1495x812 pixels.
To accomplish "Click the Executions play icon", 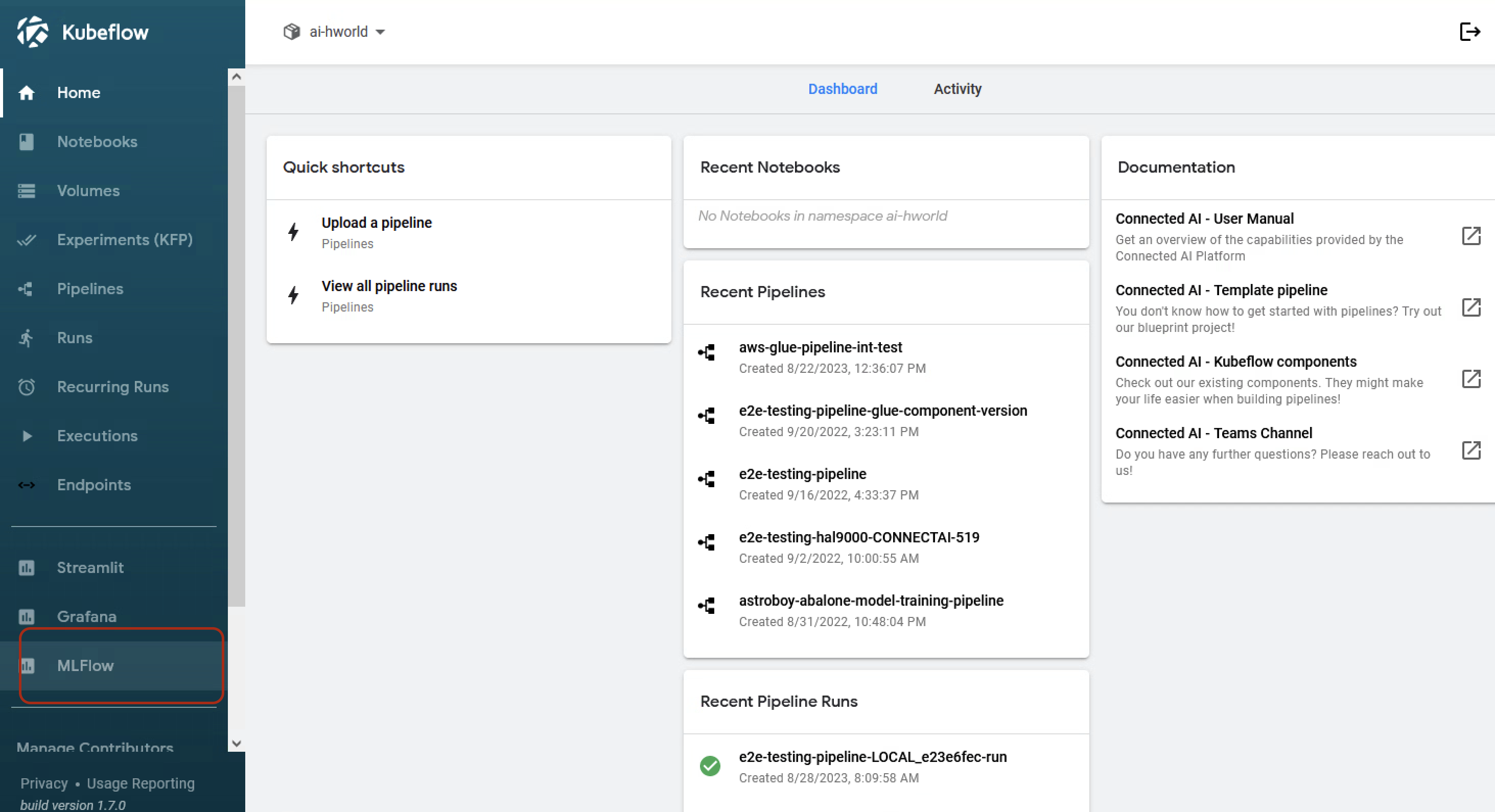I will pos(26,436).
